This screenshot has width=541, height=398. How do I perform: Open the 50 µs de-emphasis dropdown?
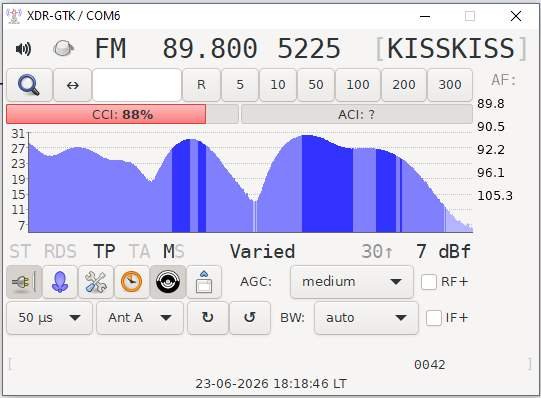49,318
